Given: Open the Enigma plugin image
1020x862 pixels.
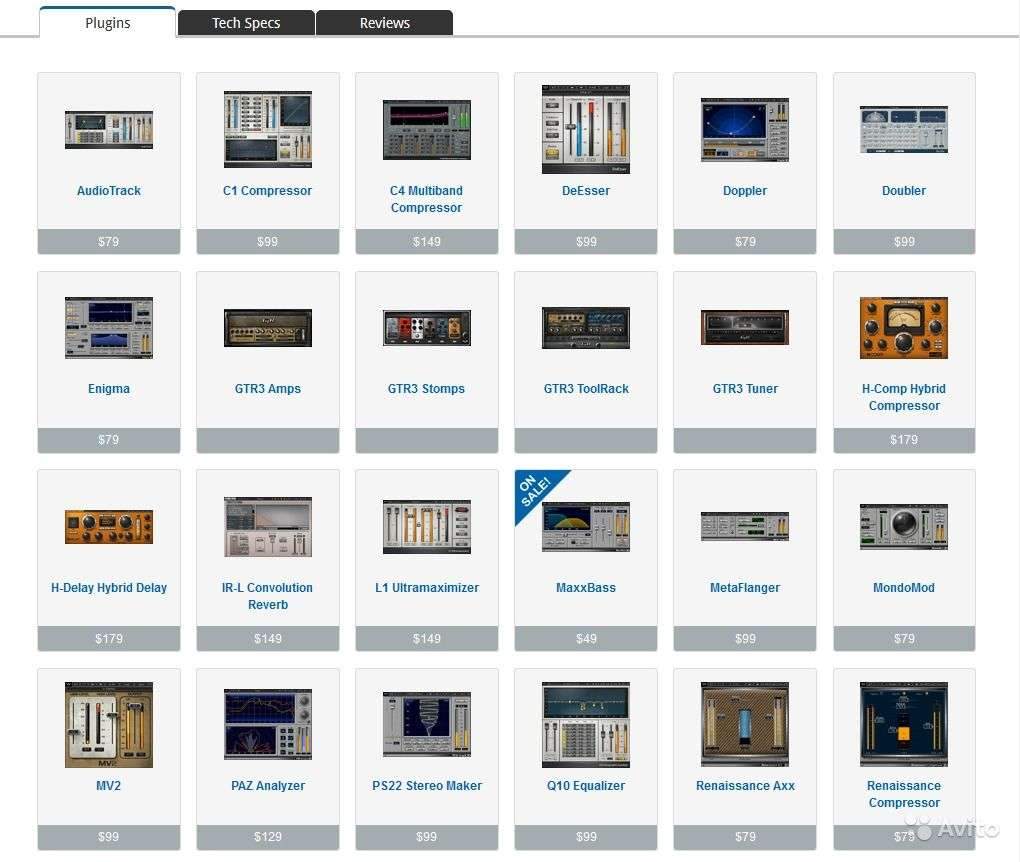Looking at the screenshot, I should pos(109,328).
